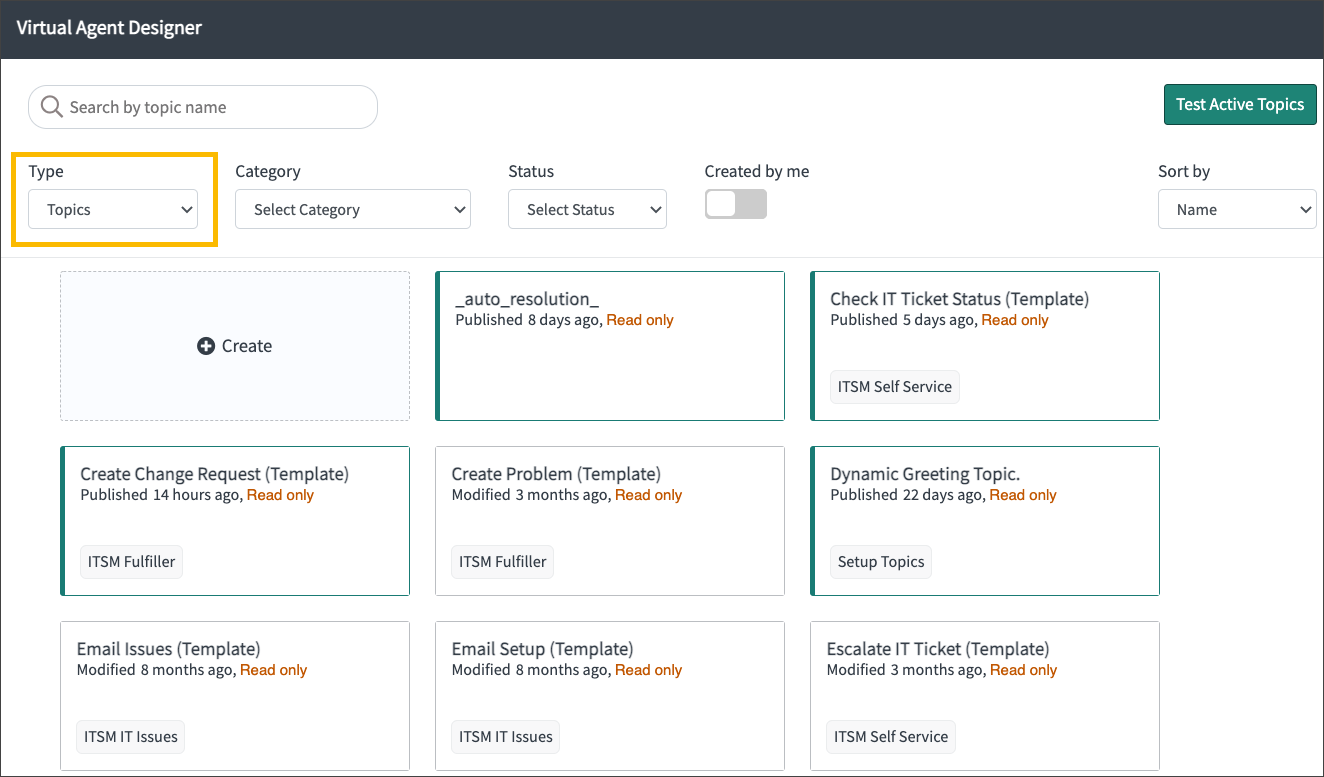Click the search magnifier icon
This screenshot has width=1324, height=777.
[x=51, y=106]
